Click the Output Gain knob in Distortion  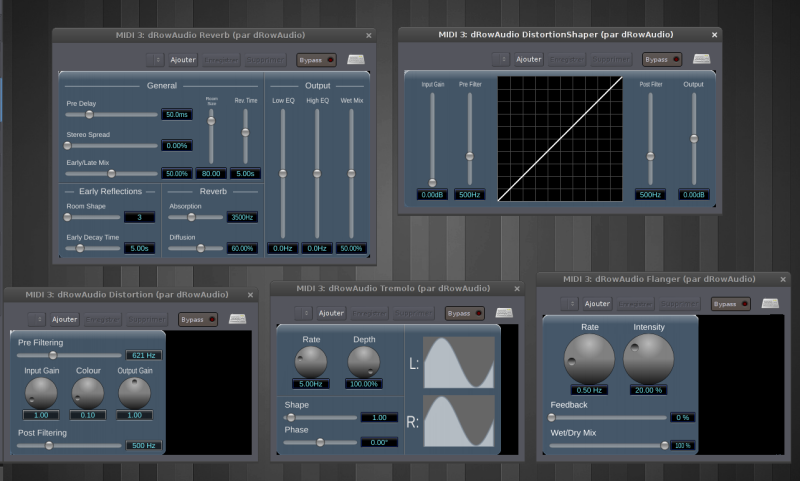click(134, 393)
